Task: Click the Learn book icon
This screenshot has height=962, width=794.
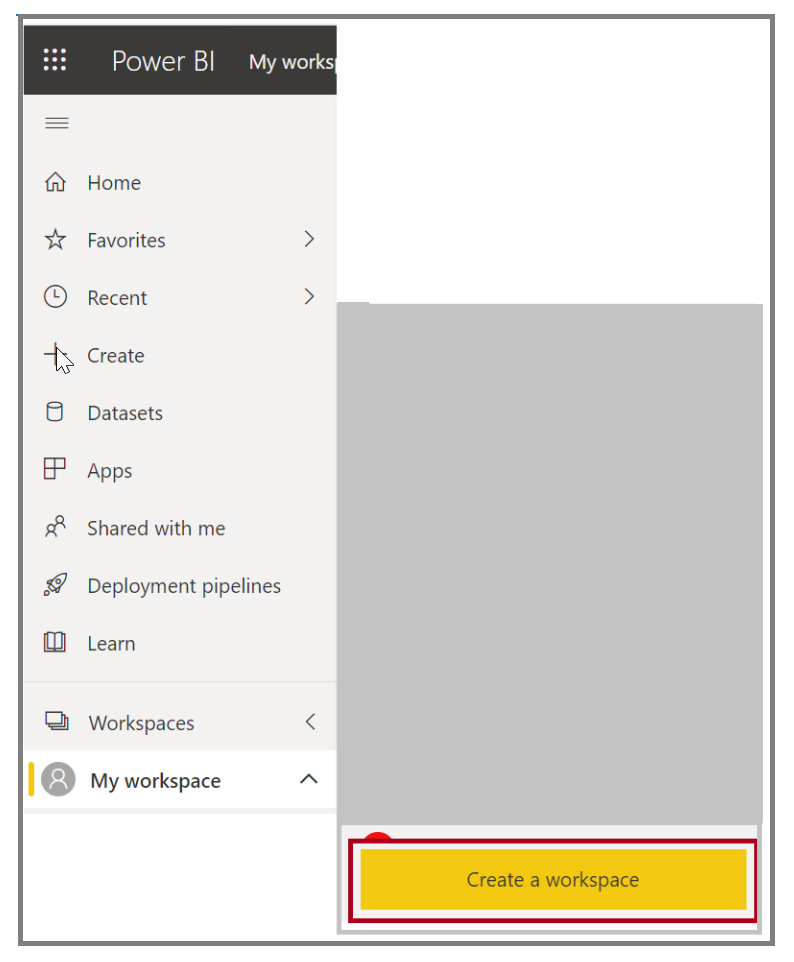Action: pos(55,642)
